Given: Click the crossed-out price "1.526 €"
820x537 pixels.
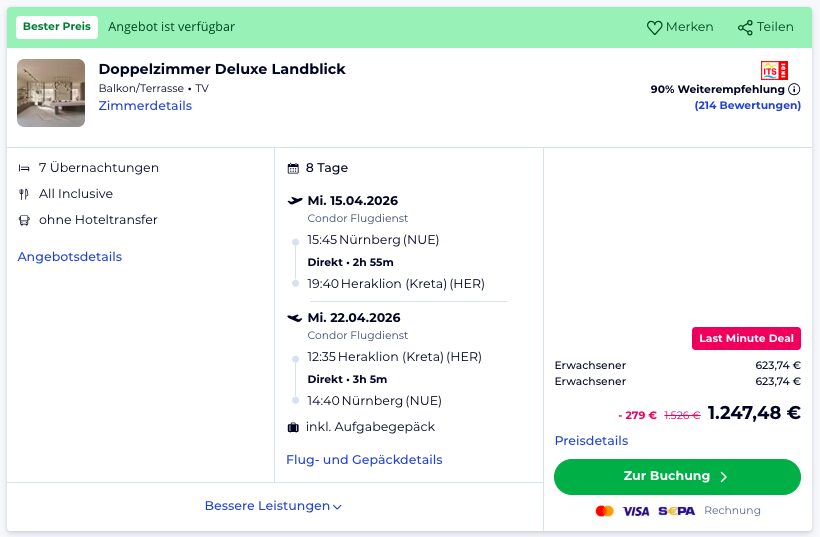Looking at the screenshot, I should coord(682,415).
